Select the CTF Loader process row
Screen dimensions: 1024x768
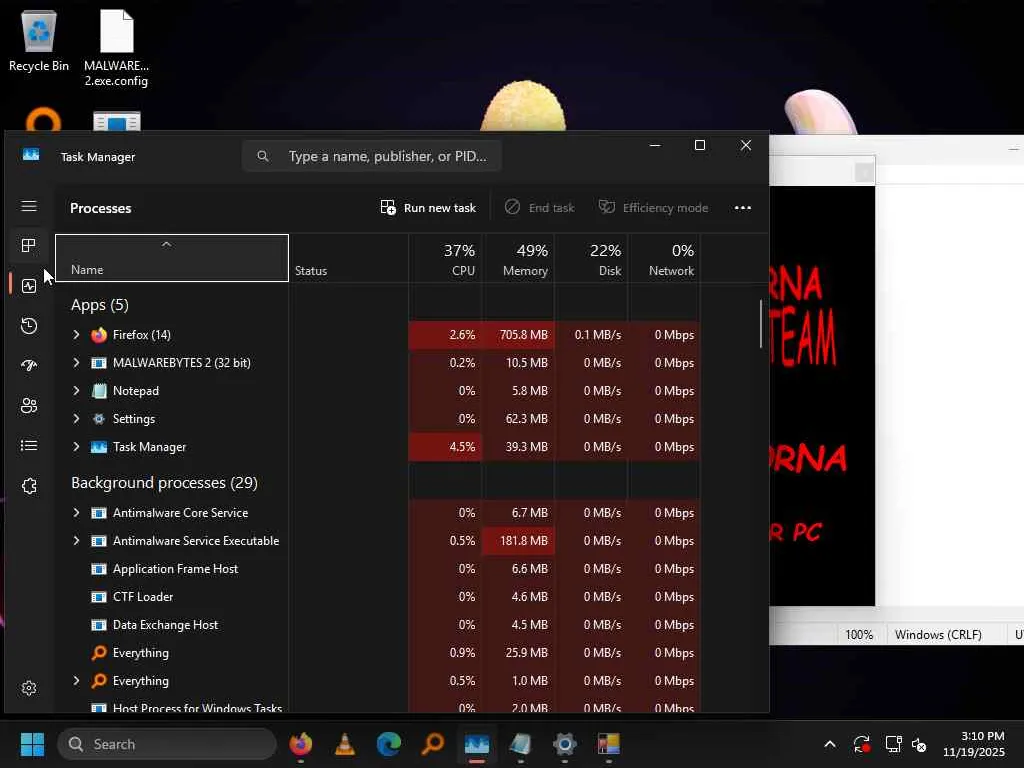pyautogui.click(x=377, y=597)
